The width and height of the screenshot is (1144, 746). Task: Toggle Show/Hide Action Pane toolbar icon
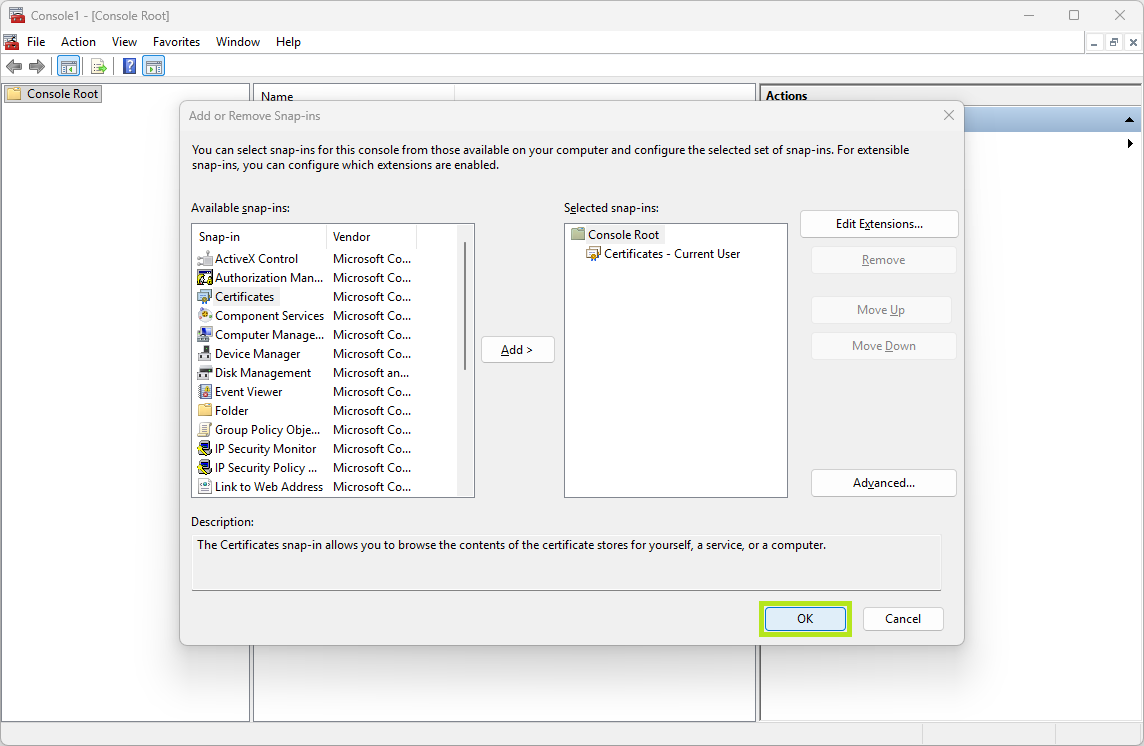(x=154, y=66)
